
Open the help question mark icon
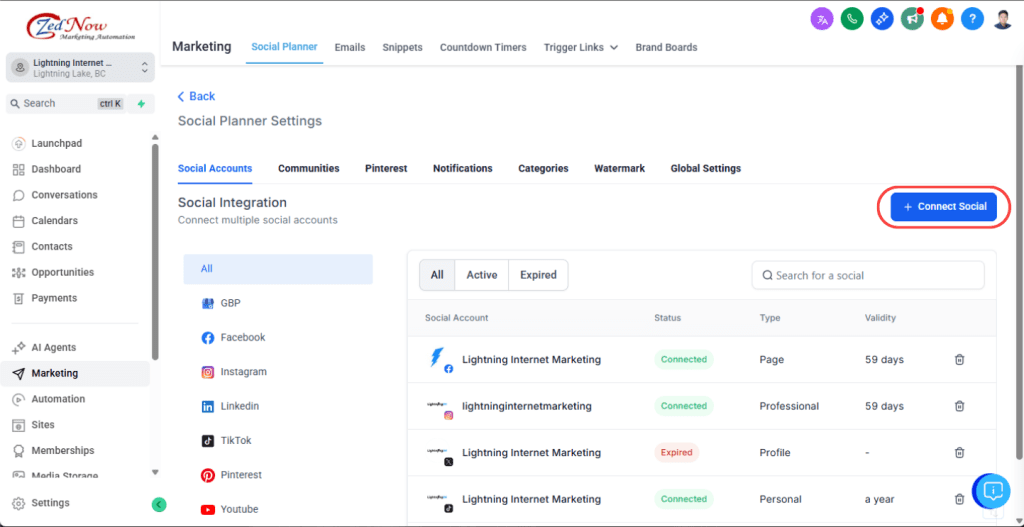972,19
